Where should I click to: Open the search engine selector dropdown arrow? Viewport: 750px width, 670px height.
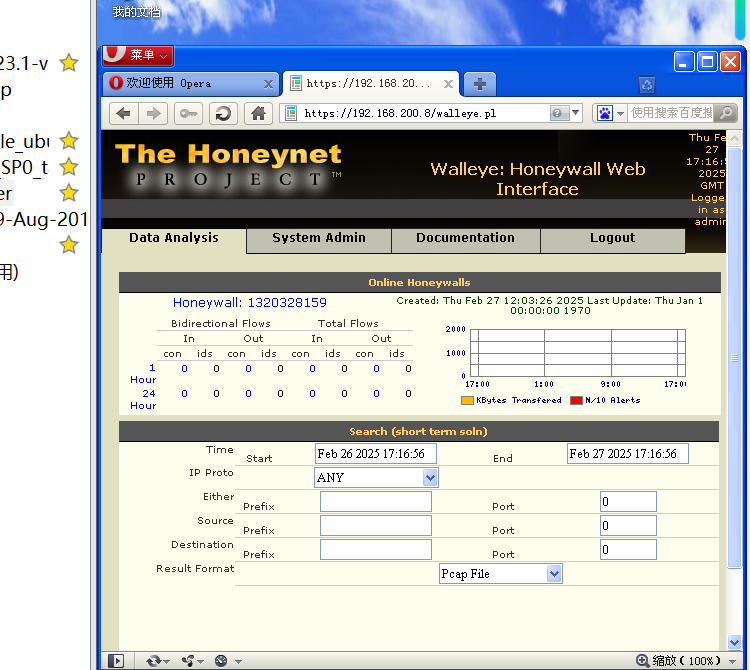620,114
